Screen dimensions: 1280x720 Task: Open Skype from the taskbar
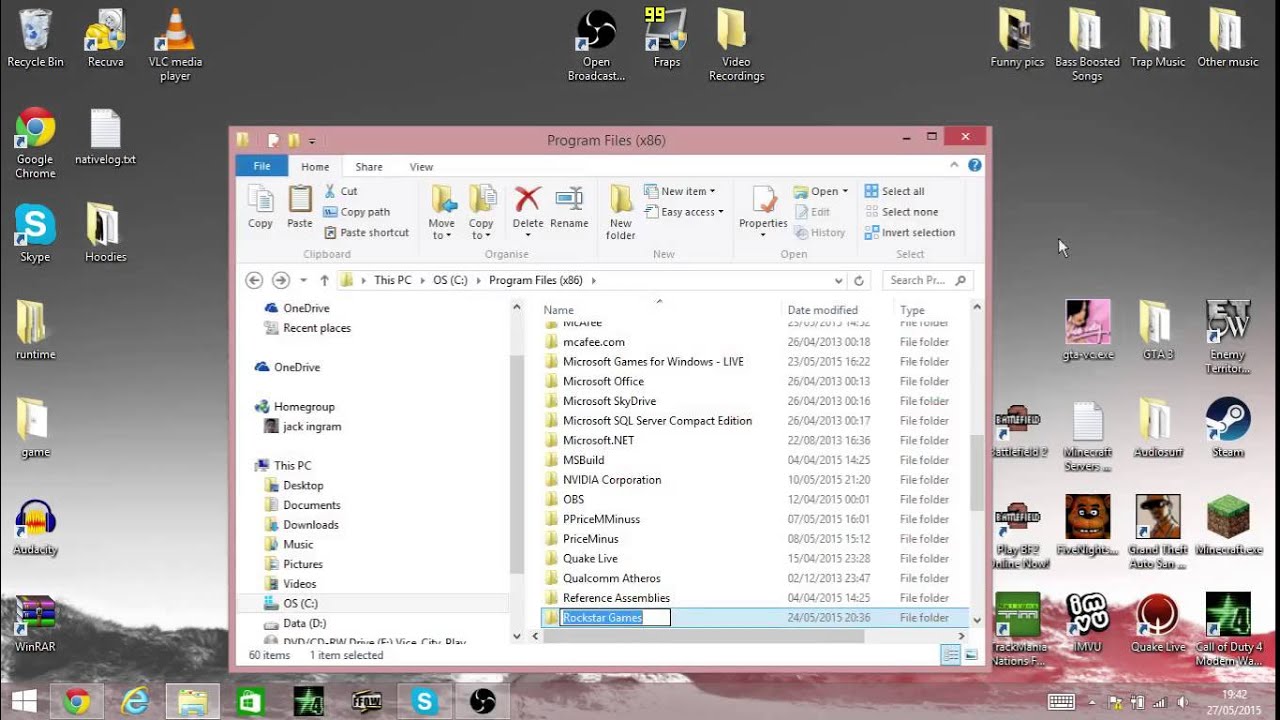[425, 702]
